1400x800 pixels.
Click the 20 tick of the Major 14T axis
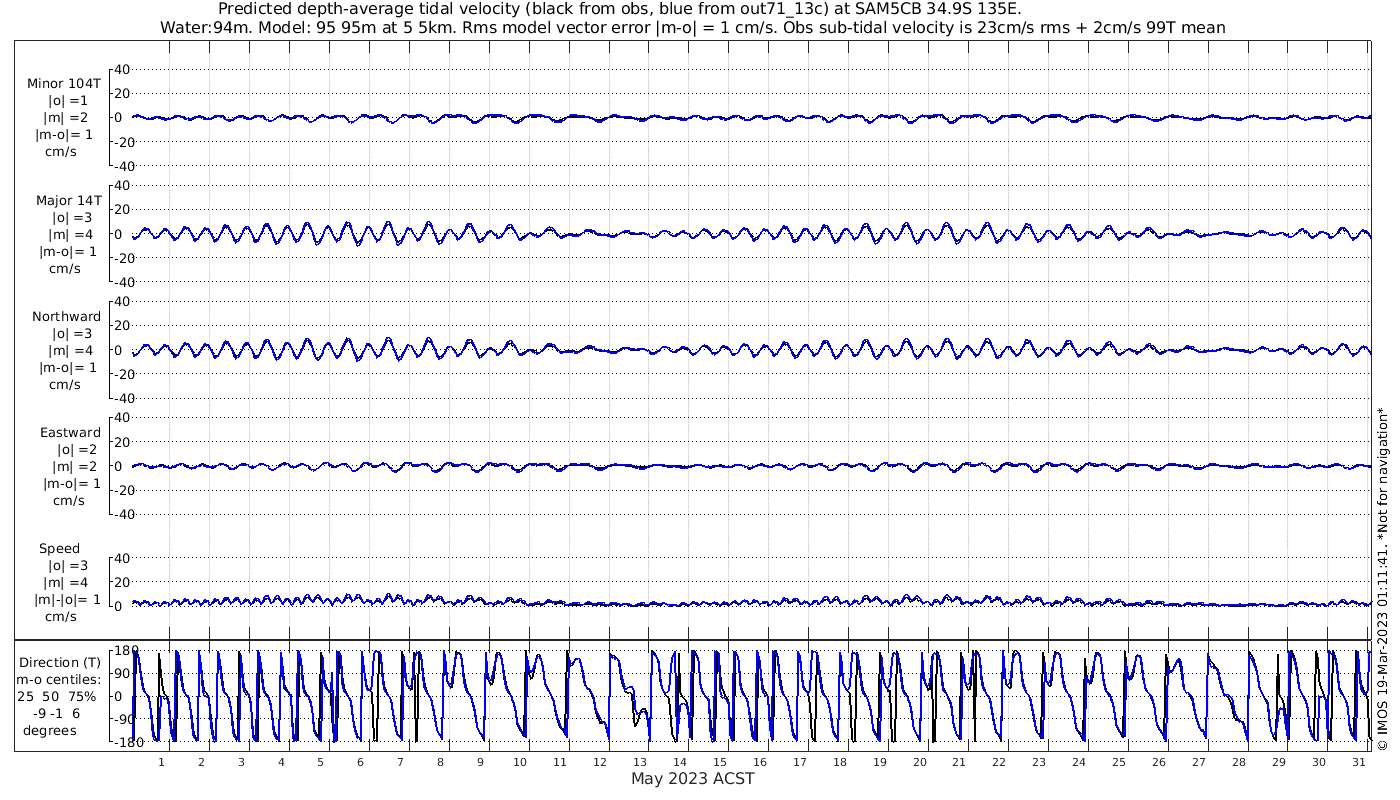122,209
